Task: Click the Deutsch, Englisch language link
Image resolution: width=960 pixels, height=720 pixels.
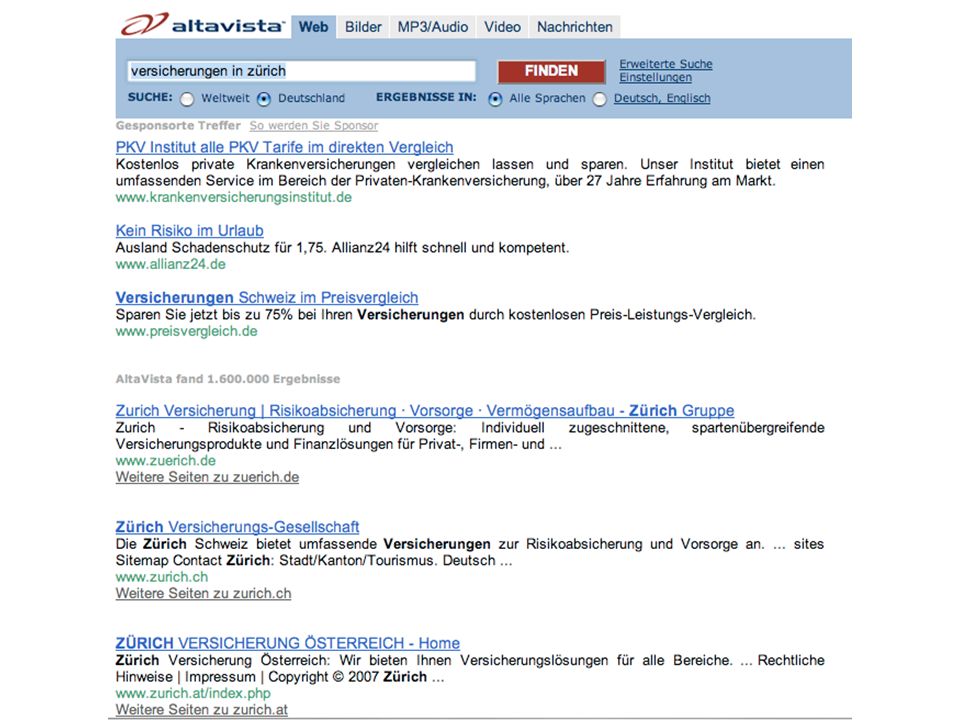Action: pos(662,98)
